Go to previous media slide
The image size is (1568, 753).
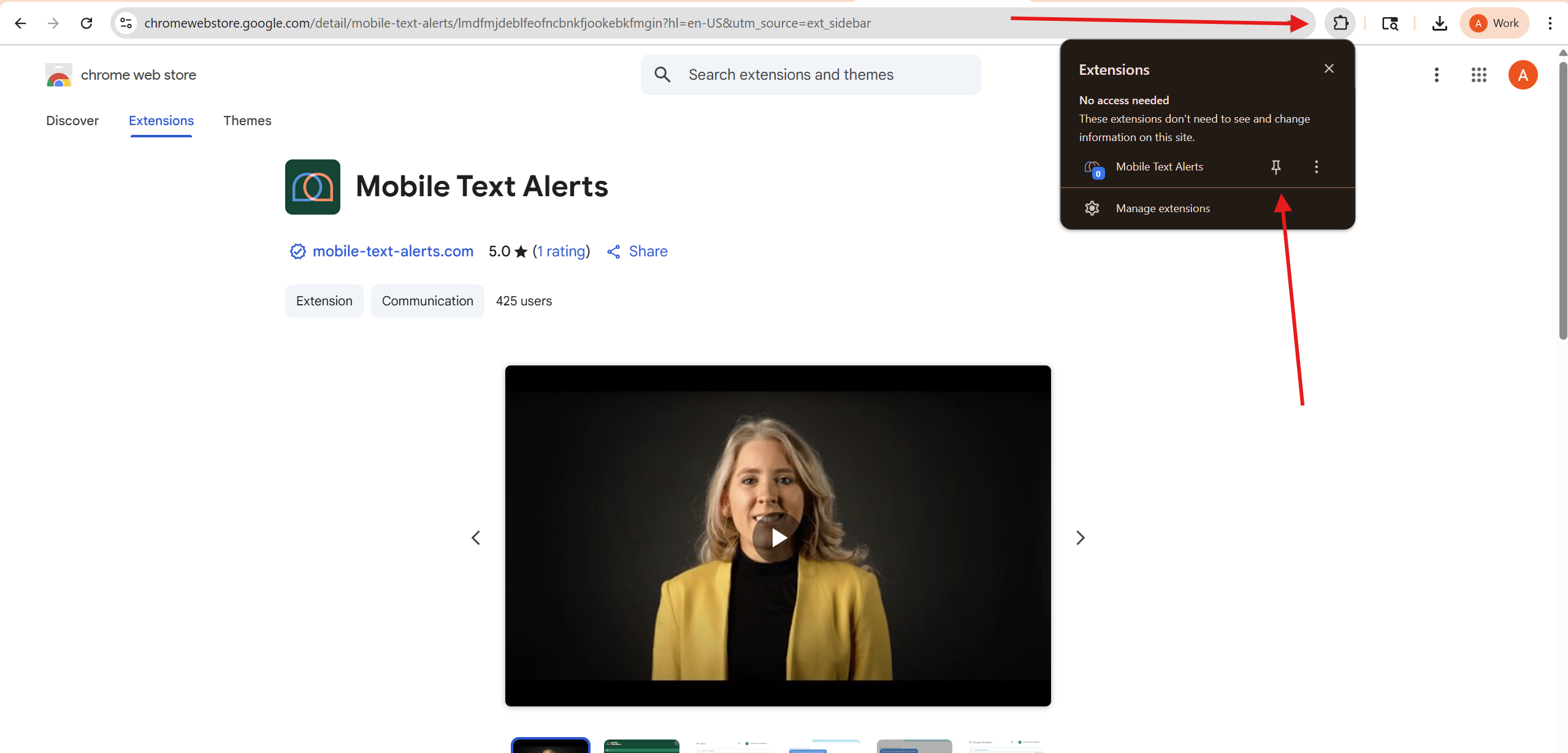tap(475, 538)
